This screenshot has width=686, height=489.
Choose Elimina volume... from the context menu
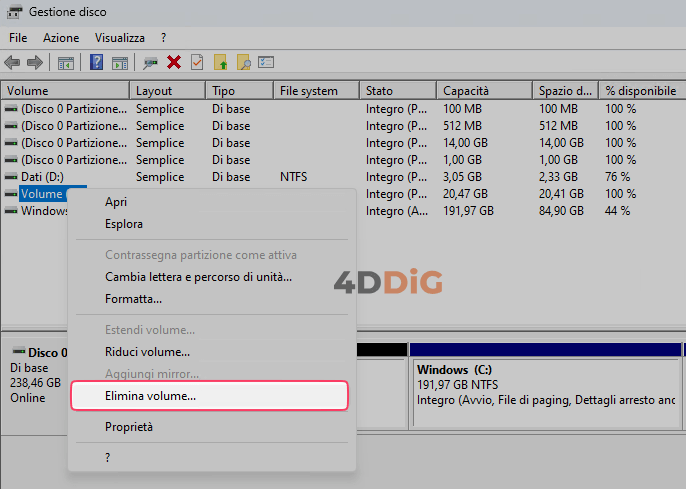(210, 396)
